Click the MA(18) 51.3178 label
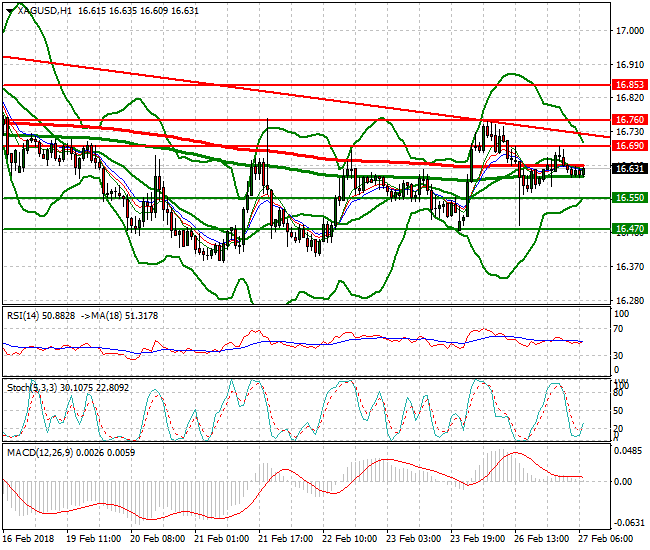The height and width of the screenshot is (550, 650). coord(125,316)
